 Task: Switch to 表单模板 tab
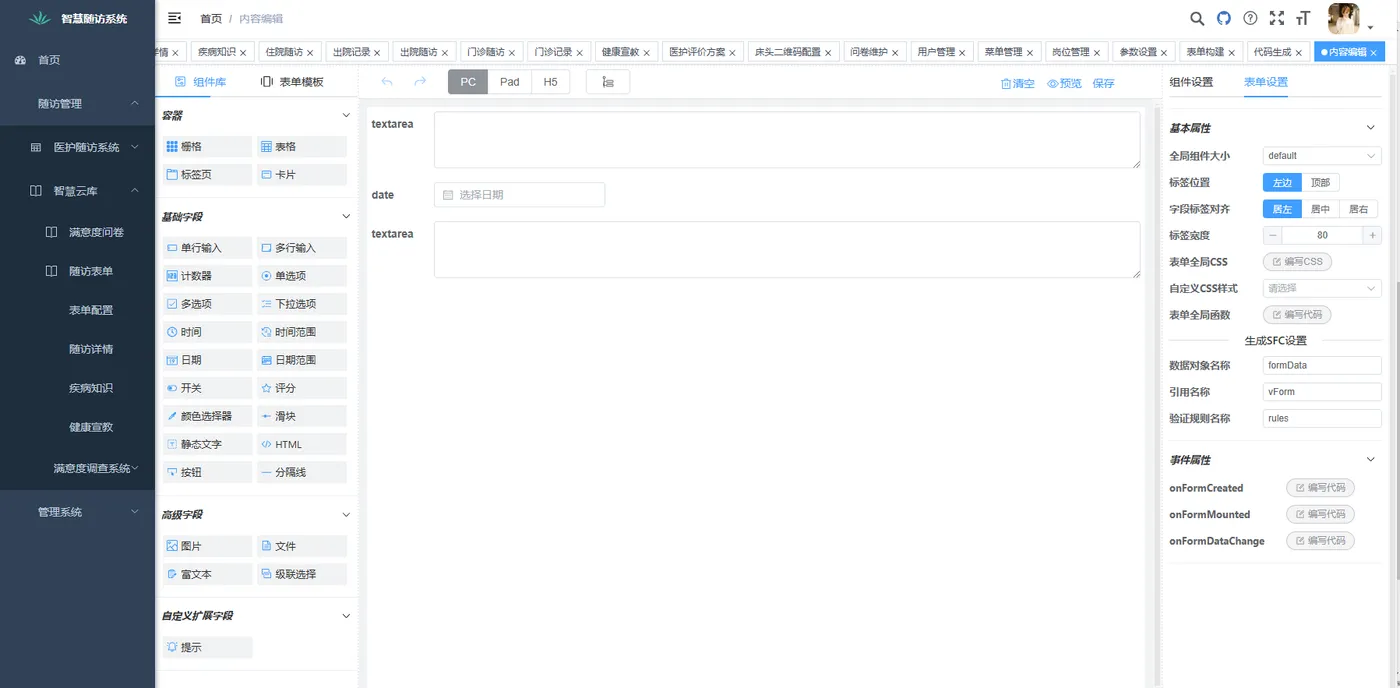click(292, 82)
